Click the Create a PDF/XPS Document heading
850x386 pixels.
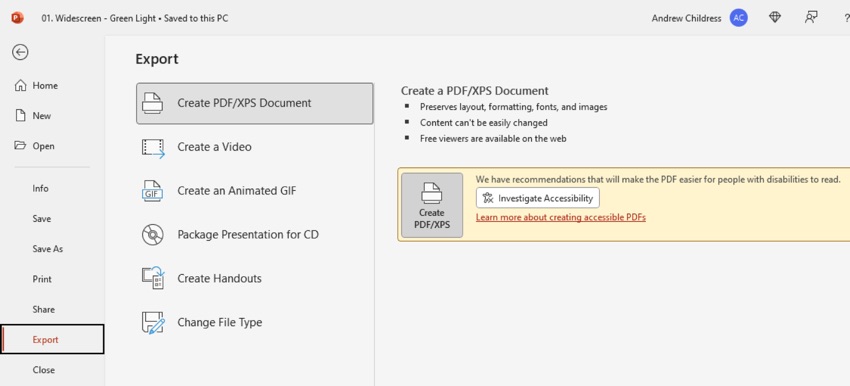[x=475, y=91]
